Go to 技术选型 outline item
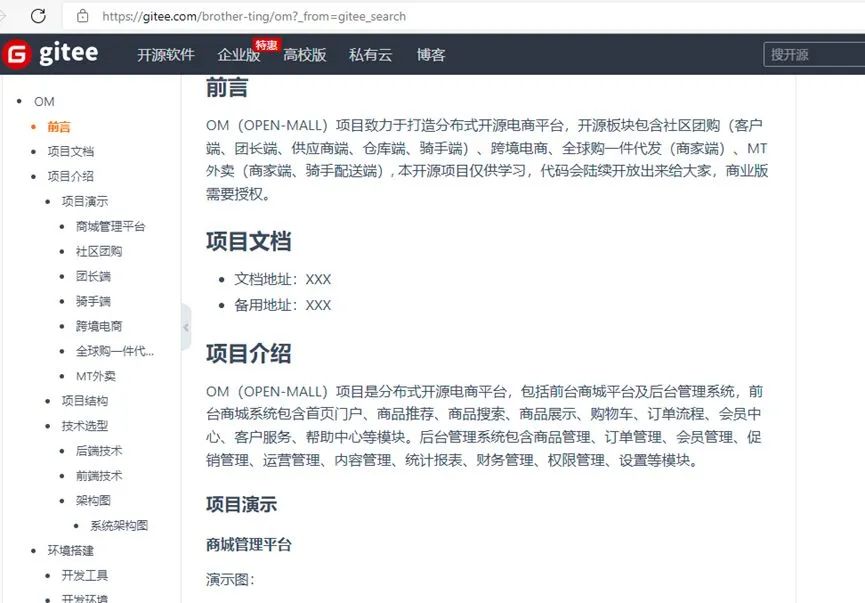 [x=84, y=425]
